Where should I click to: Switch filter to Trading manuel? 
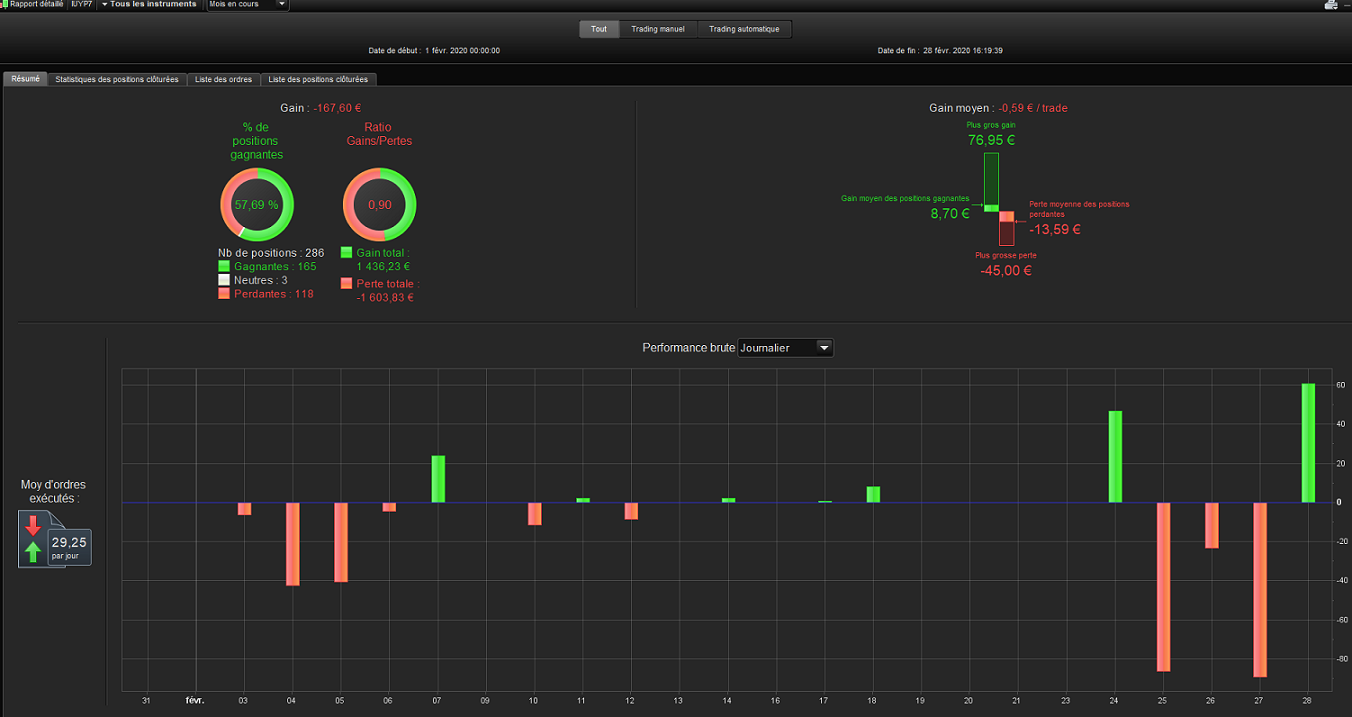(658, 29)
